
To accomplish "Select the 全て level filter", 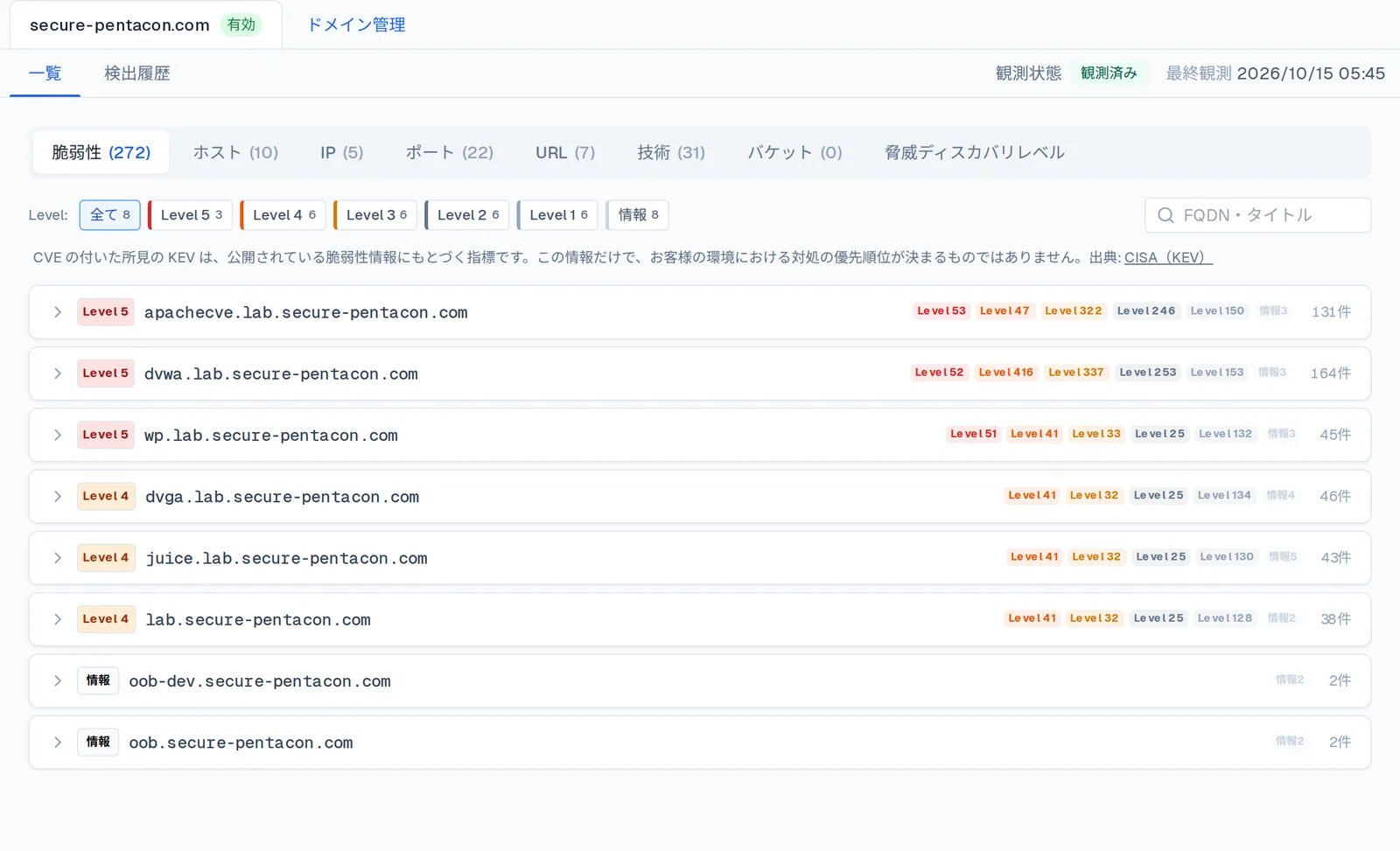I will [110, 215].
